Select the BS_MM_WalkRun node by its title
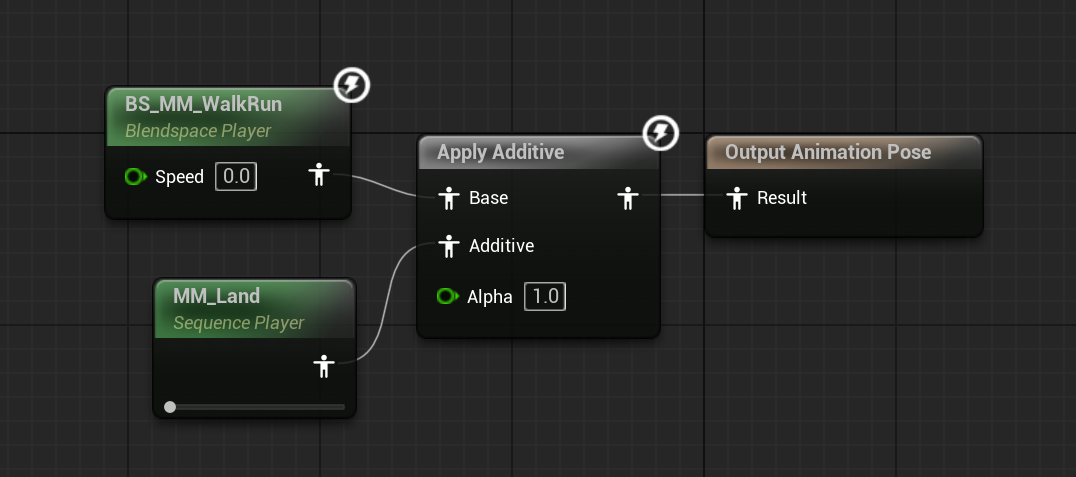The height and width of the screenshot is (477, 1076). point(203,104)
